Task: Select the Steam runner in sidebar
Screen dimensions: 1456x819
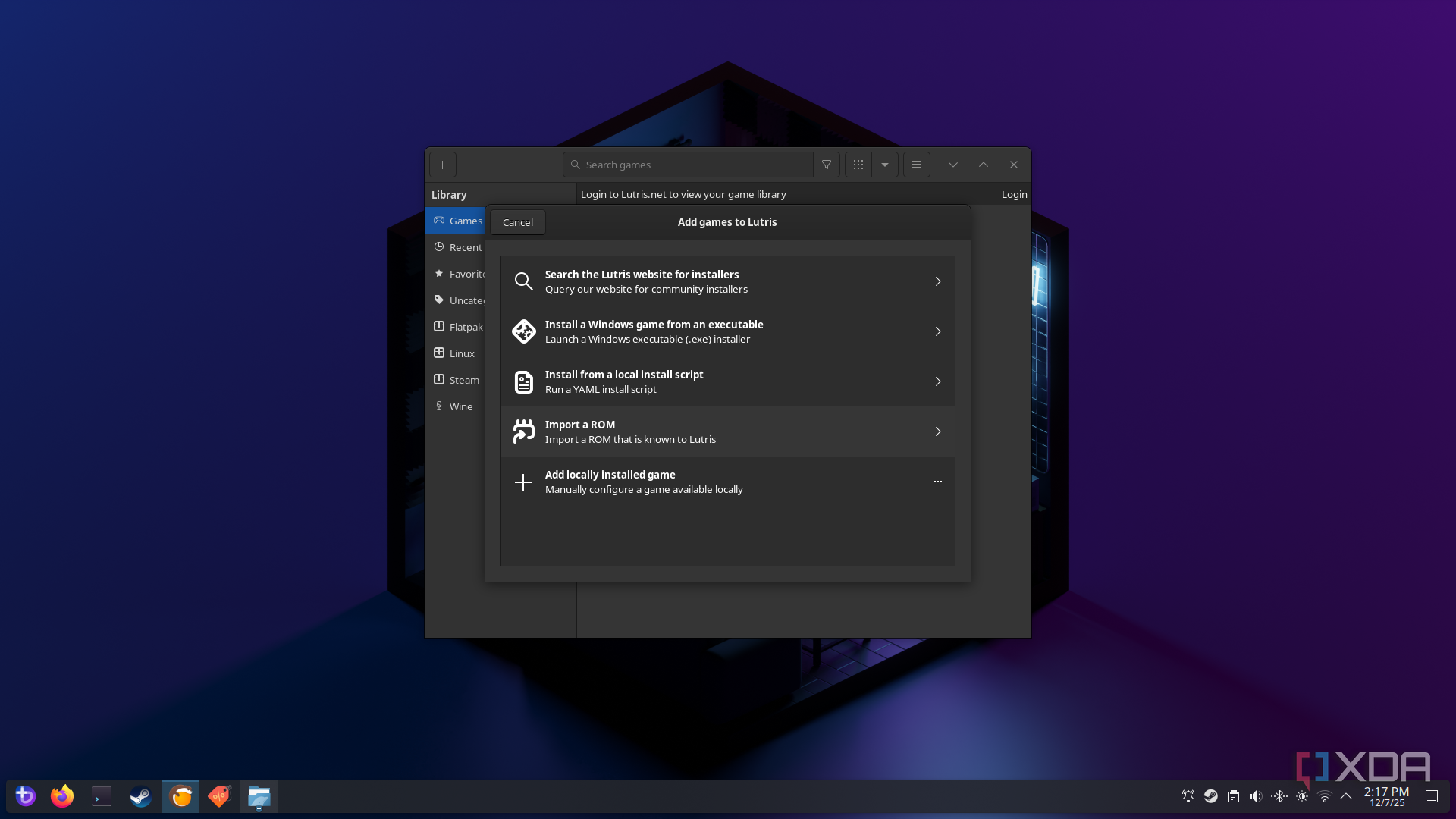Action: click(x=455, y=380)
